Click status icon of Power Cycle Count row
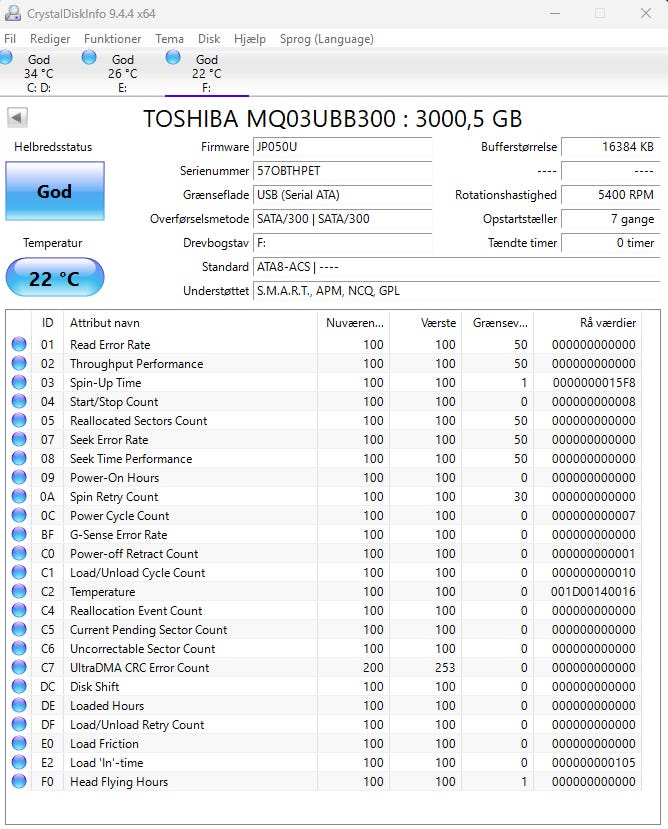Image resolution: width=668 pixels, height=829 pixels. click(19, 515)
